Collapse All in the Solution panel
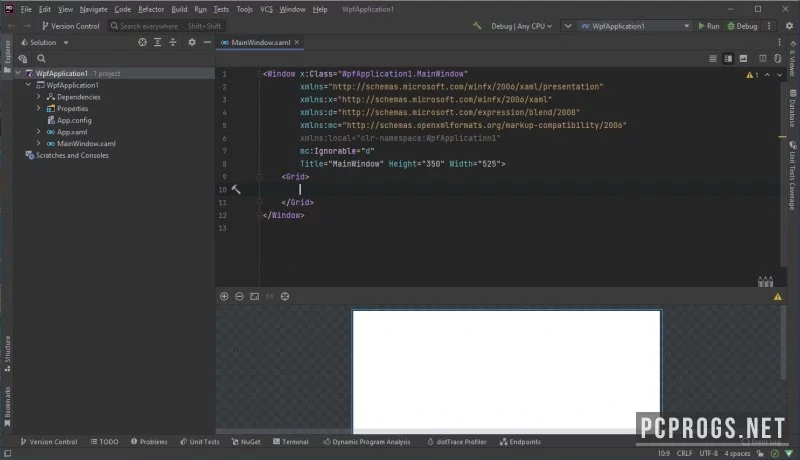The image size is (800, 460). click(x=172, y=42)
